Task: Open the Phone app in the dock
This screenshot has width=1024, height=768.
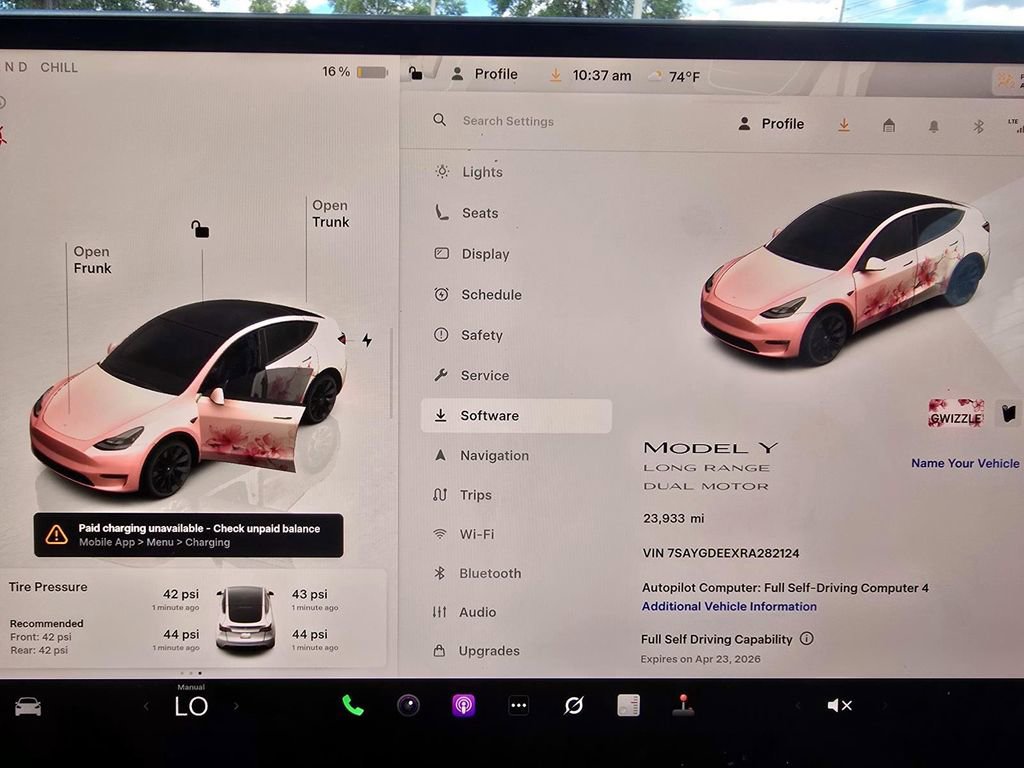Action: [353, 705]
